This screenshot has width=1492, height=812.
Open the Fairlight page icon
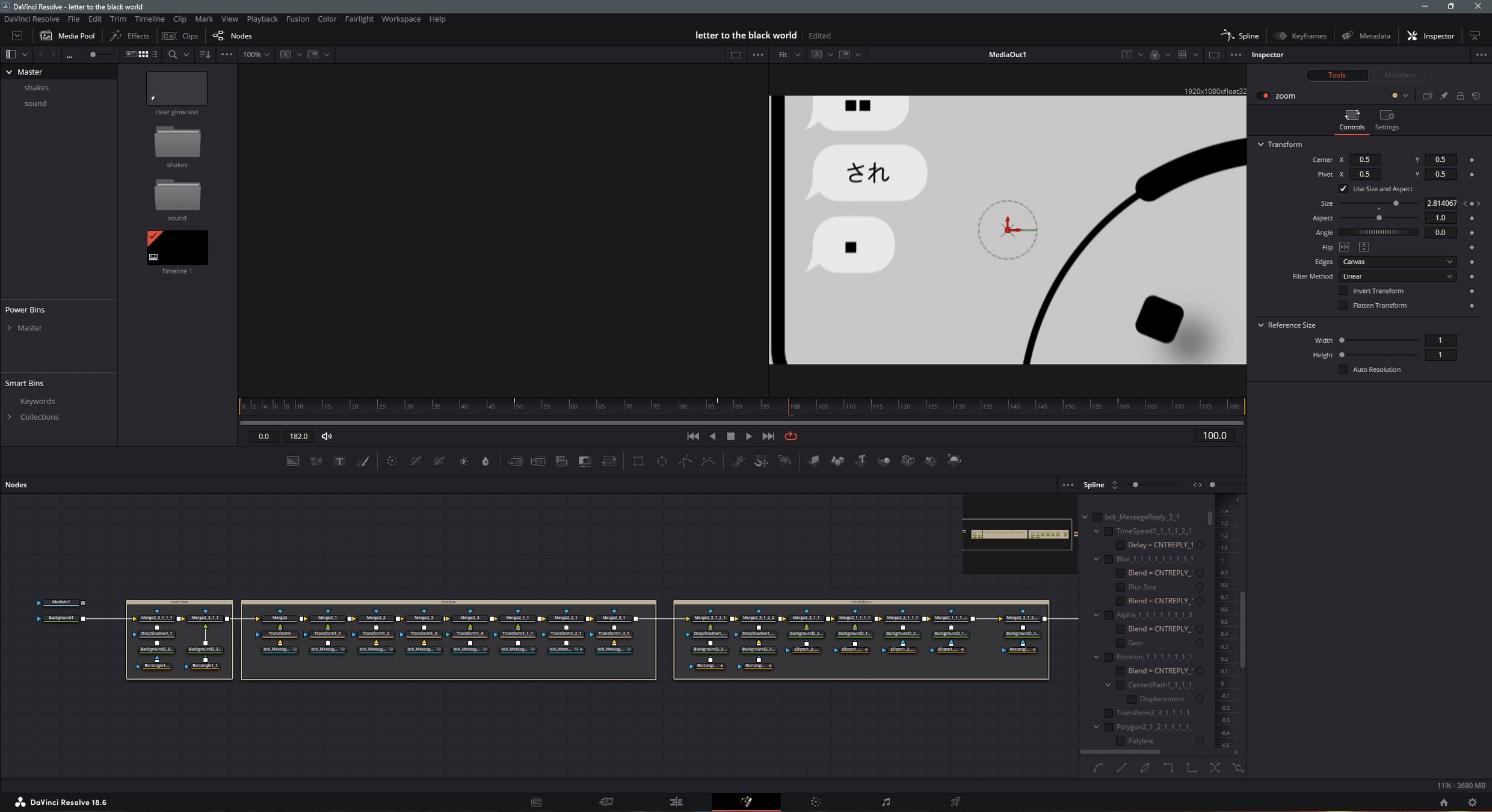coord(886,802)
